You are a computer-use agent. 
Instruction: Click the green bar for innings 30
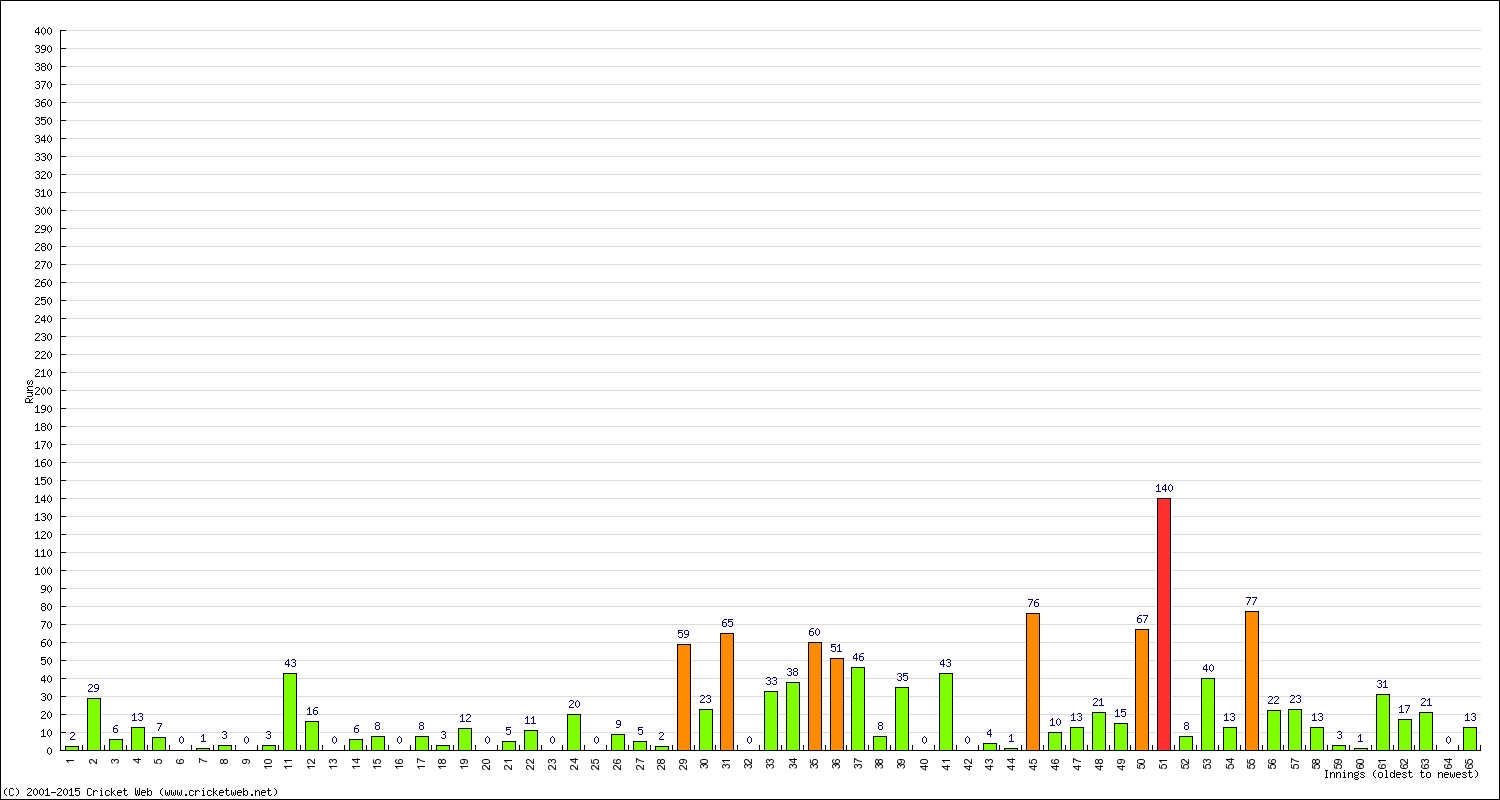(x=706, y=730)
